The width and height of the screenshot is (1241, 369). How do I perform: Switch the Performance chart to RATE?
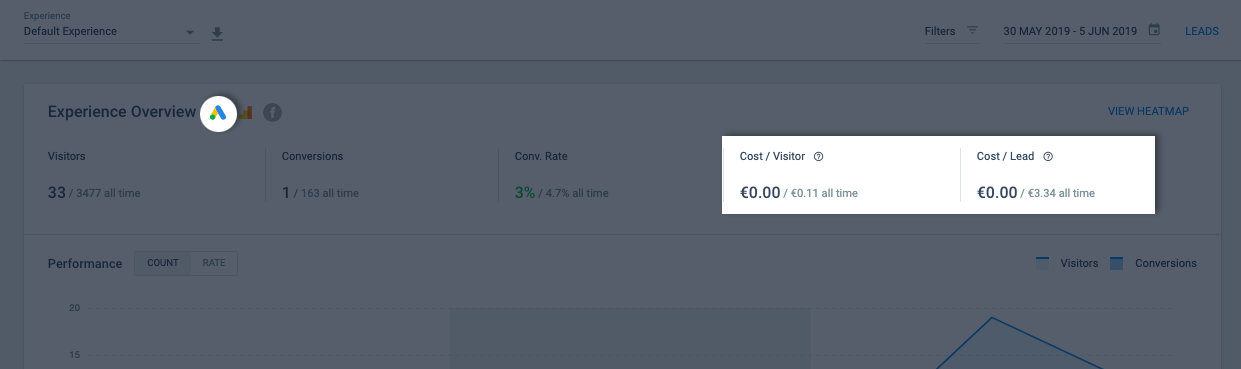tap(214, 264)
